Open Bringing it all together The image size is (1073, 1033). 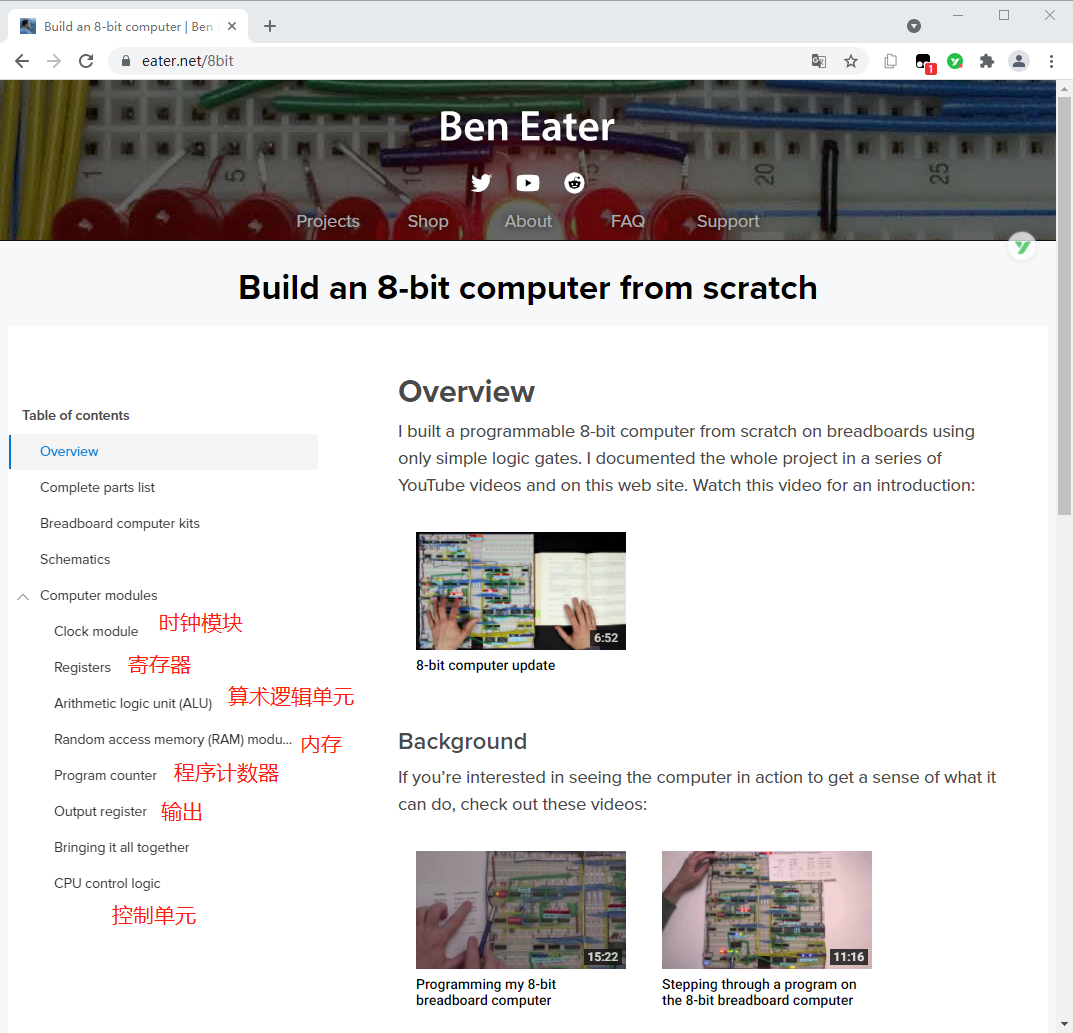click(x=121, y=848)
